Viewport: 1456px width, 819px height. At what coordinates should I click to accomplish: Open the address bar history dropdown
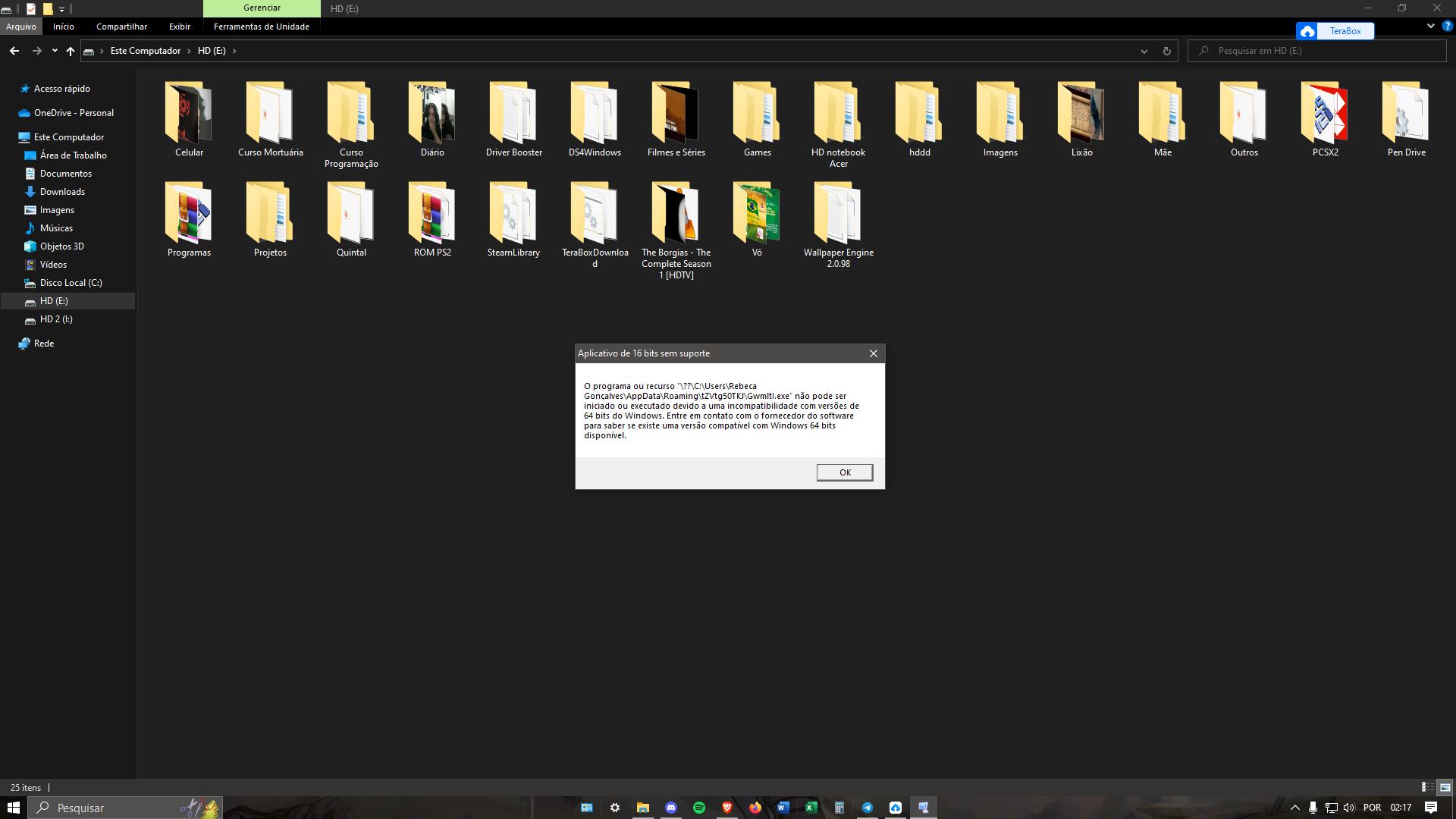click(1144, 51)
